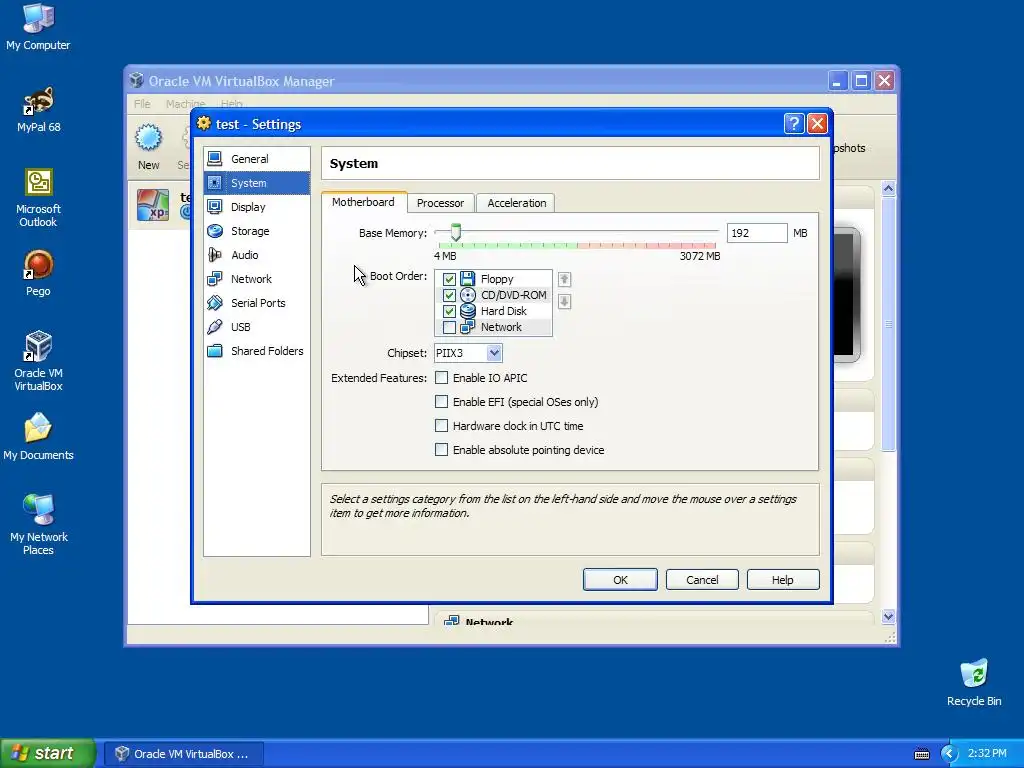Enable EFI special OSes checkbox
Viewport: 1024px width, 768px height.
coord(441,402)
